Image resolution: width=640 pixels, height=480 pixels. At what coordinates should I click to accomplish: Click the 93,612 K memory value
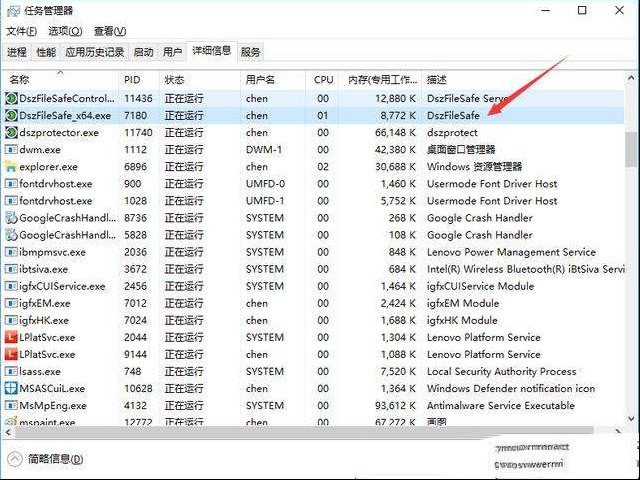coord(395,406)
